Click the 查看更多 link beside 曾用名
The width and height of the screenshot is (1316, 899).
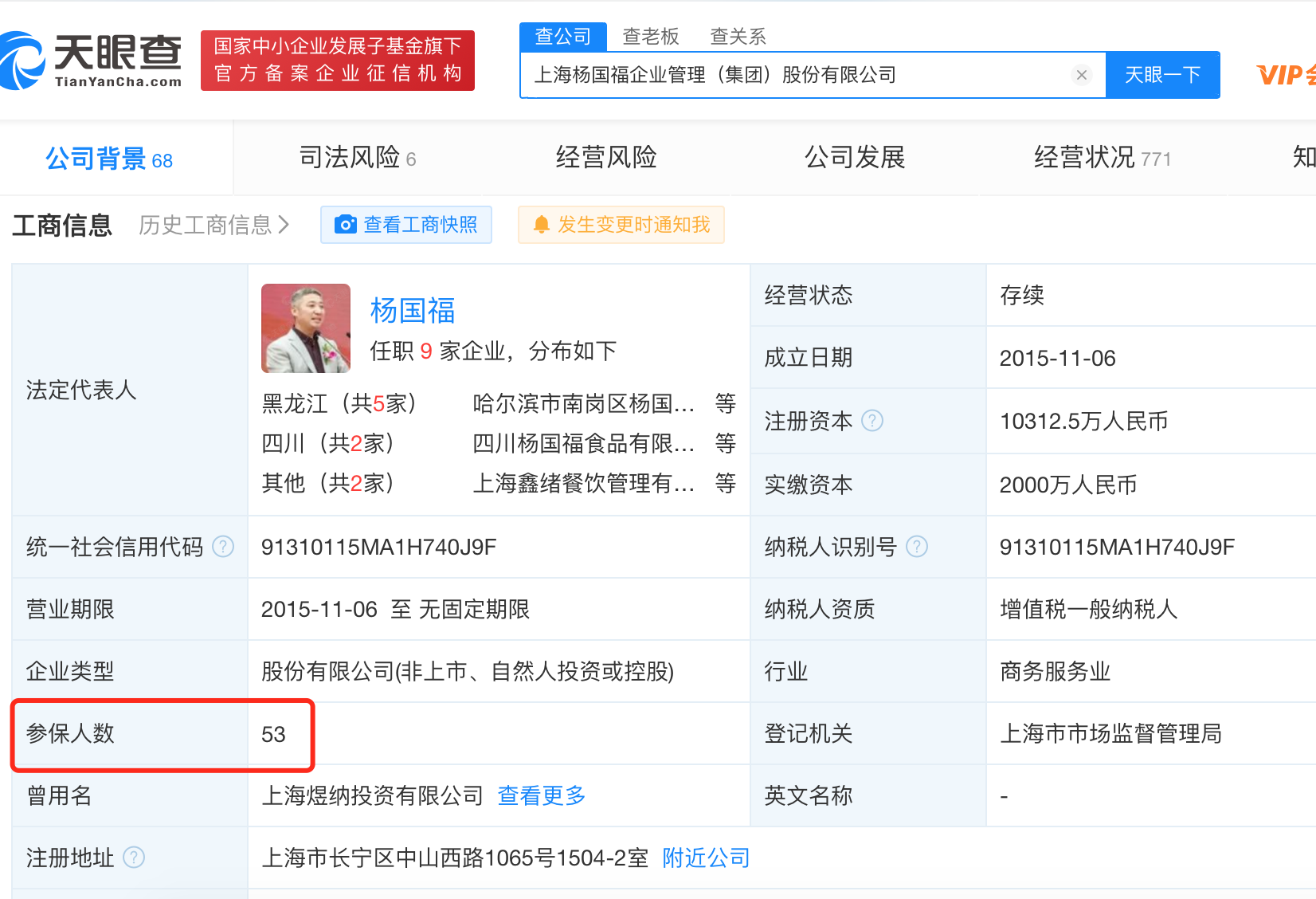point(542,795)
